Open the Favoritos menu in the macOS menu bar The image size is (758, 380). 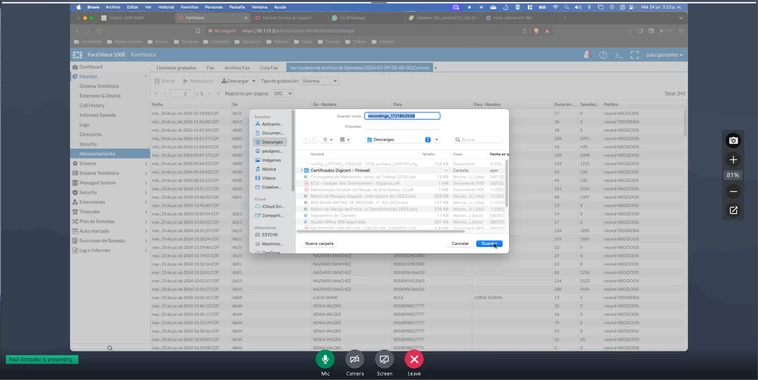pyautogui.click(x=190, y=7)
